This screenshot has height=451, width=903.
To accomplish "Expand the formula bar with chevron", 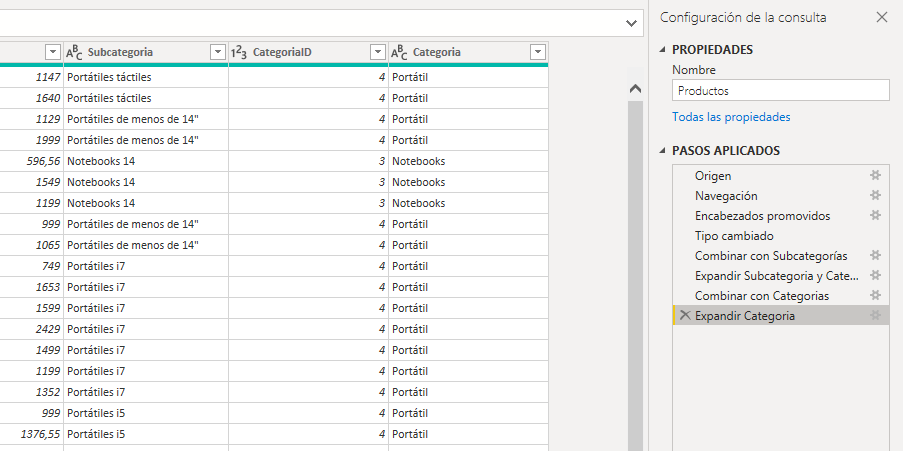I will [631, 22].
